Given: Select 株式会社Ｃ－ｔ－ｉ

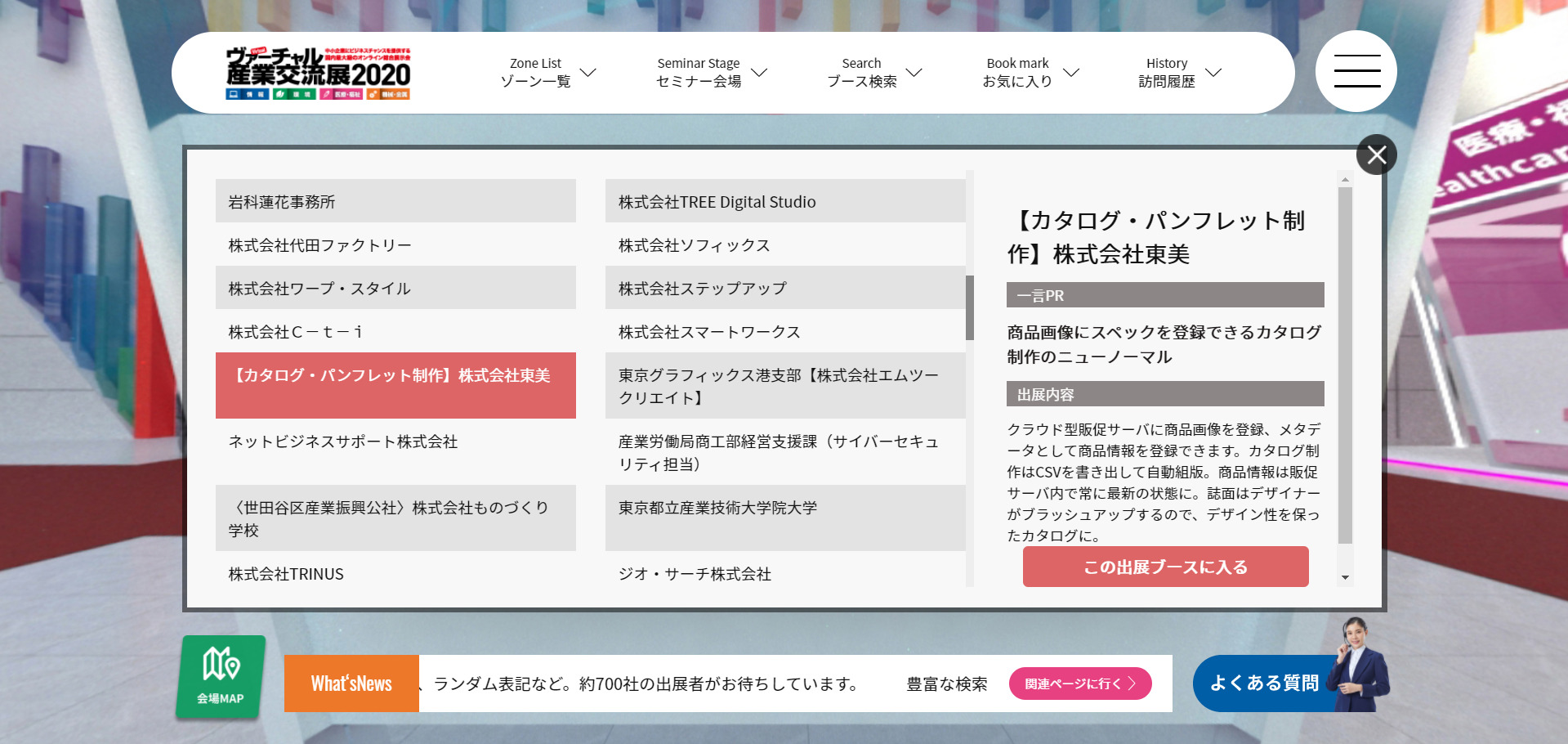Looking at the screenshot, I should (395, 331).
